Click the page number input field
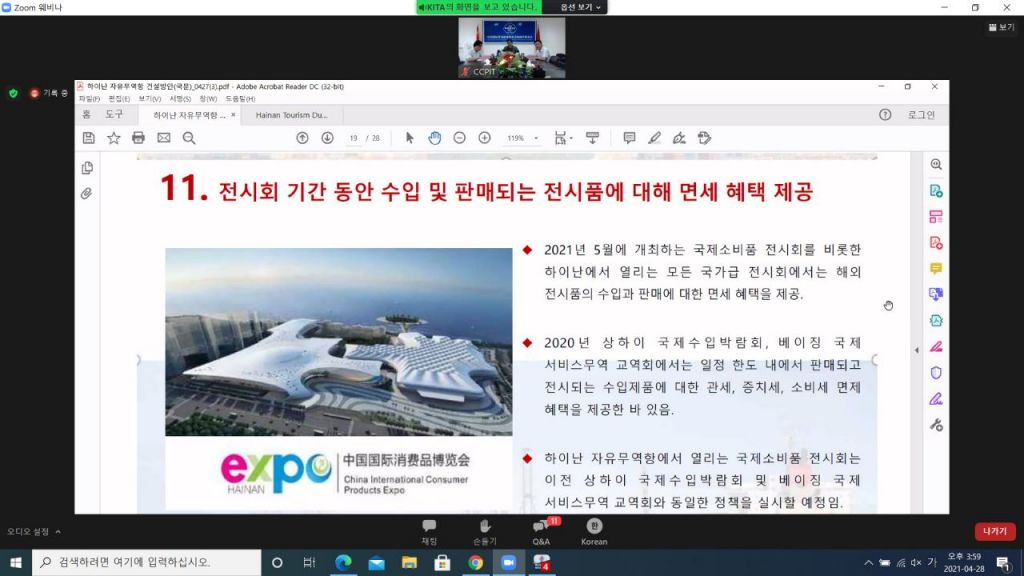Image resolution: width=1024 pixels, height=576 pixels. (354, 138)
